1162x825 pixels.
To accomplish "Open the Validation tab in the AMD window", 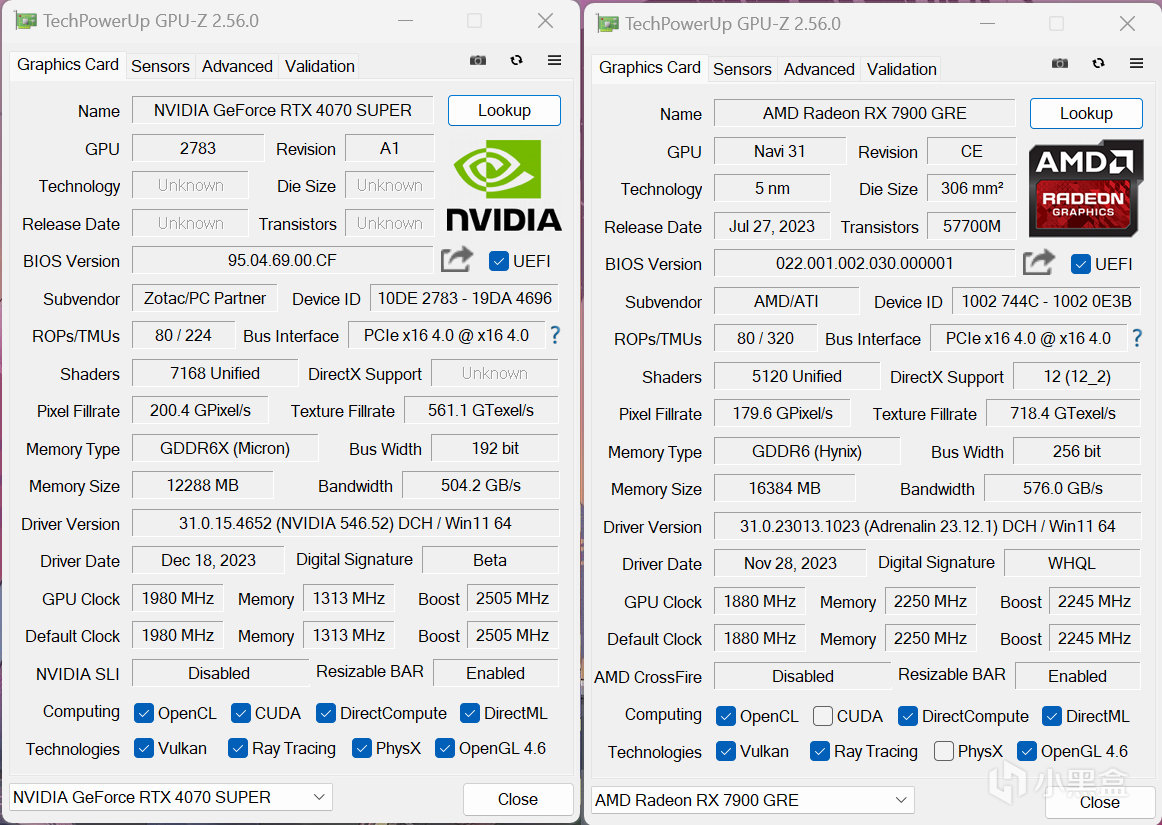I will 901,69.
